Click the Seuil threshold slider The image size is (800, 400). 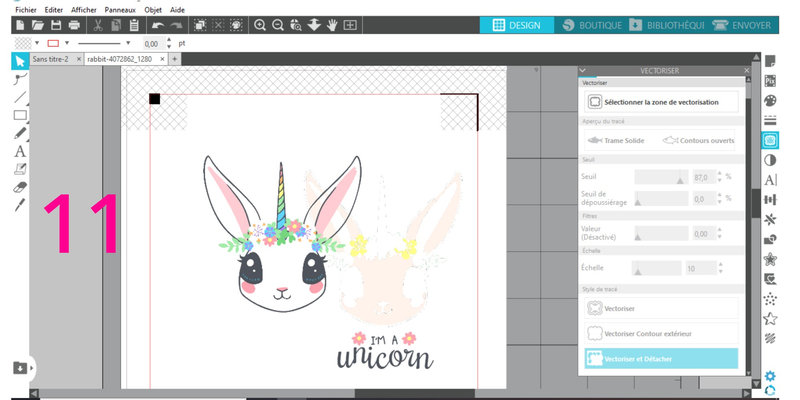tap(660, 176)
